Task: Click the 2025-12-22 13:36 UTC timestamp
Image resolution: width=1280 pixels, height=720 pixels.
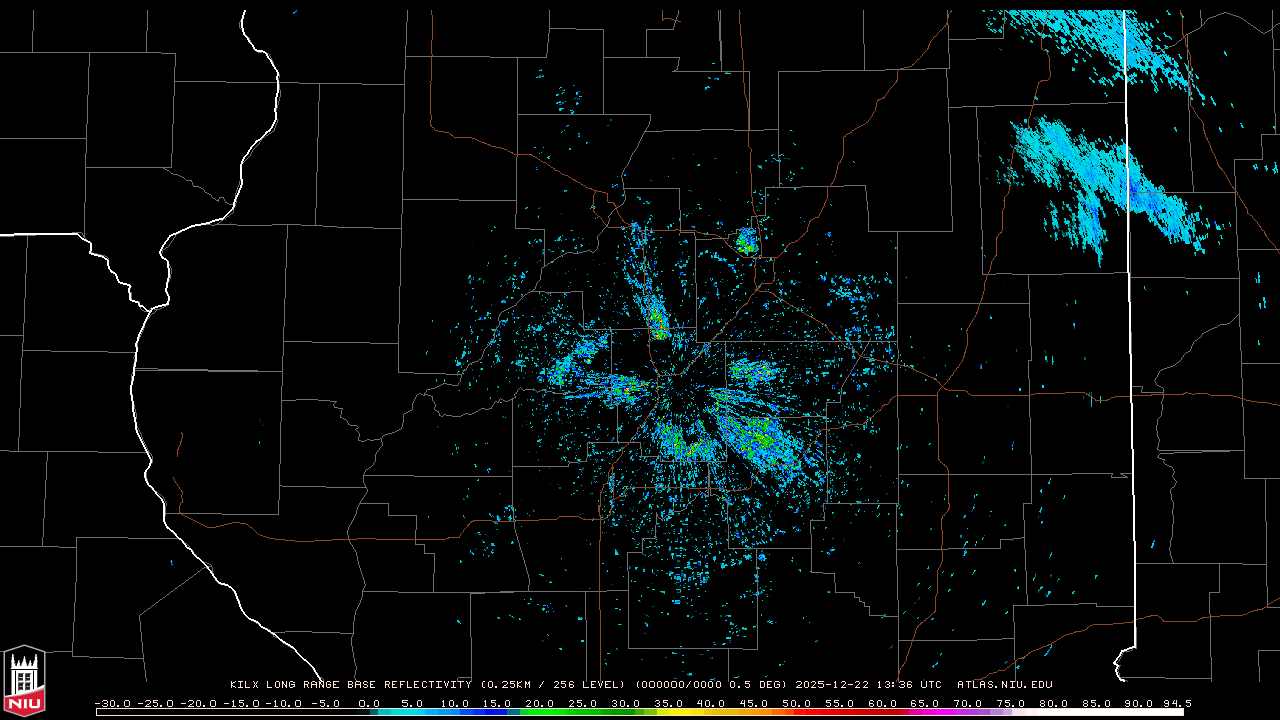Action: 868,685
